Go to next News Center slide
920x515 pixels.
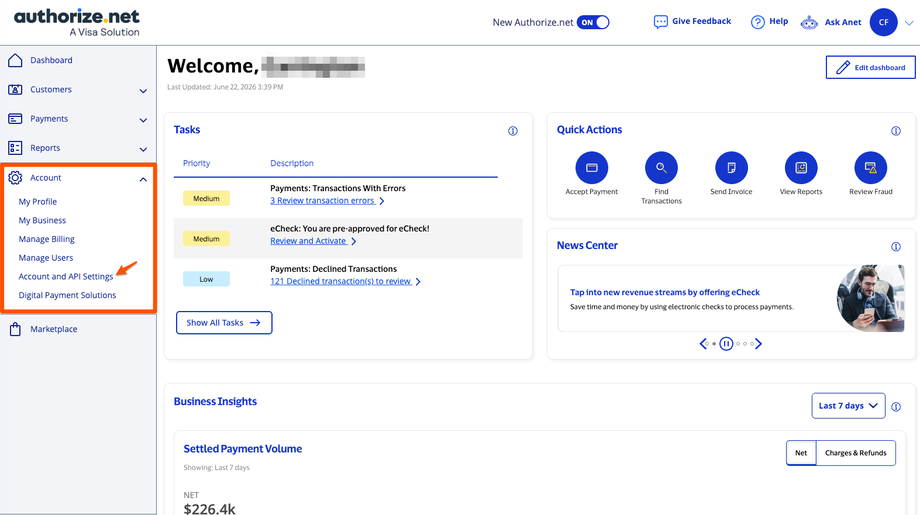point(758,344)
